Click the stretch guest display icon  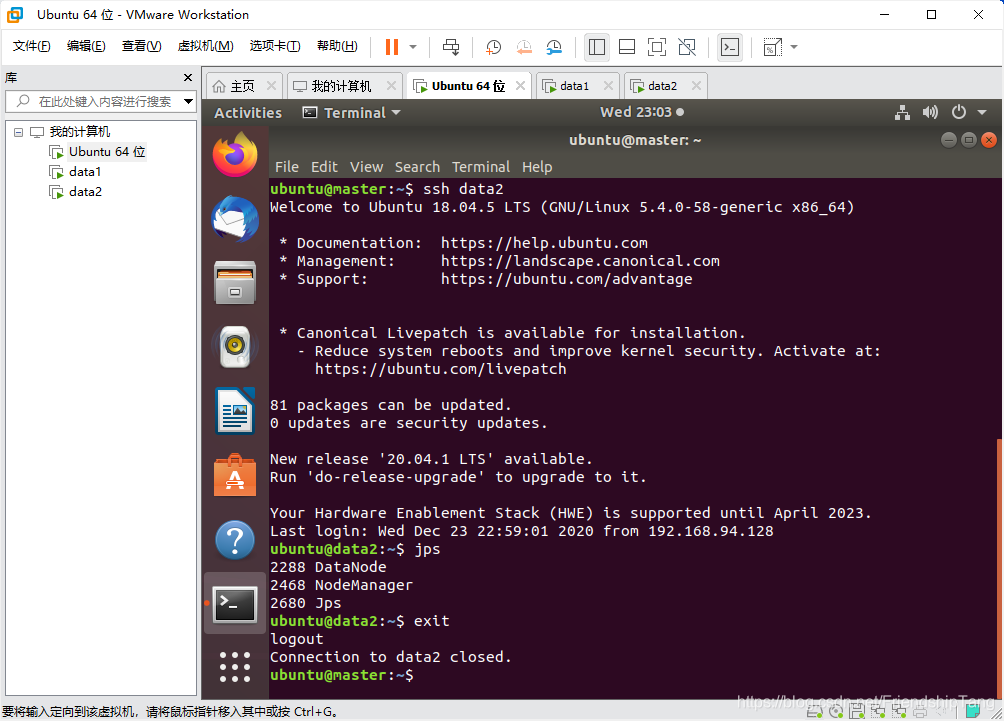pyautogui.click(x=772, y=47)
